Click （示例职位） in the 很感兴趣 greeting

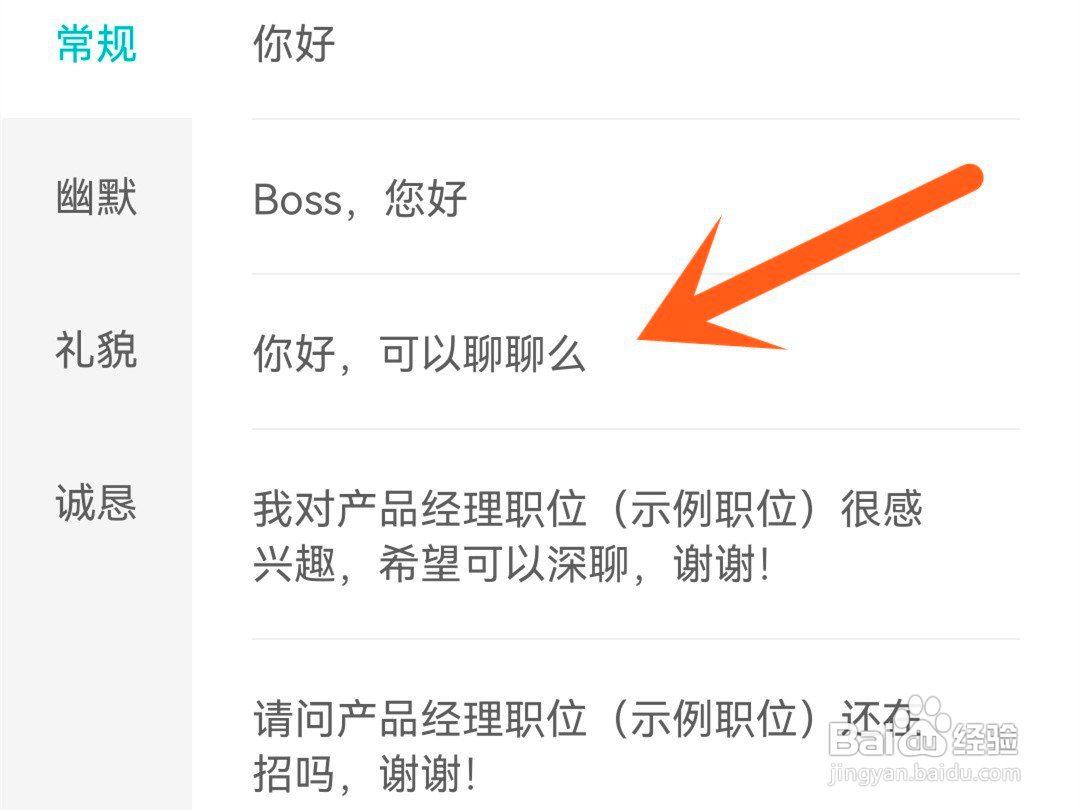pyautogui.click(x=713, y=509)
